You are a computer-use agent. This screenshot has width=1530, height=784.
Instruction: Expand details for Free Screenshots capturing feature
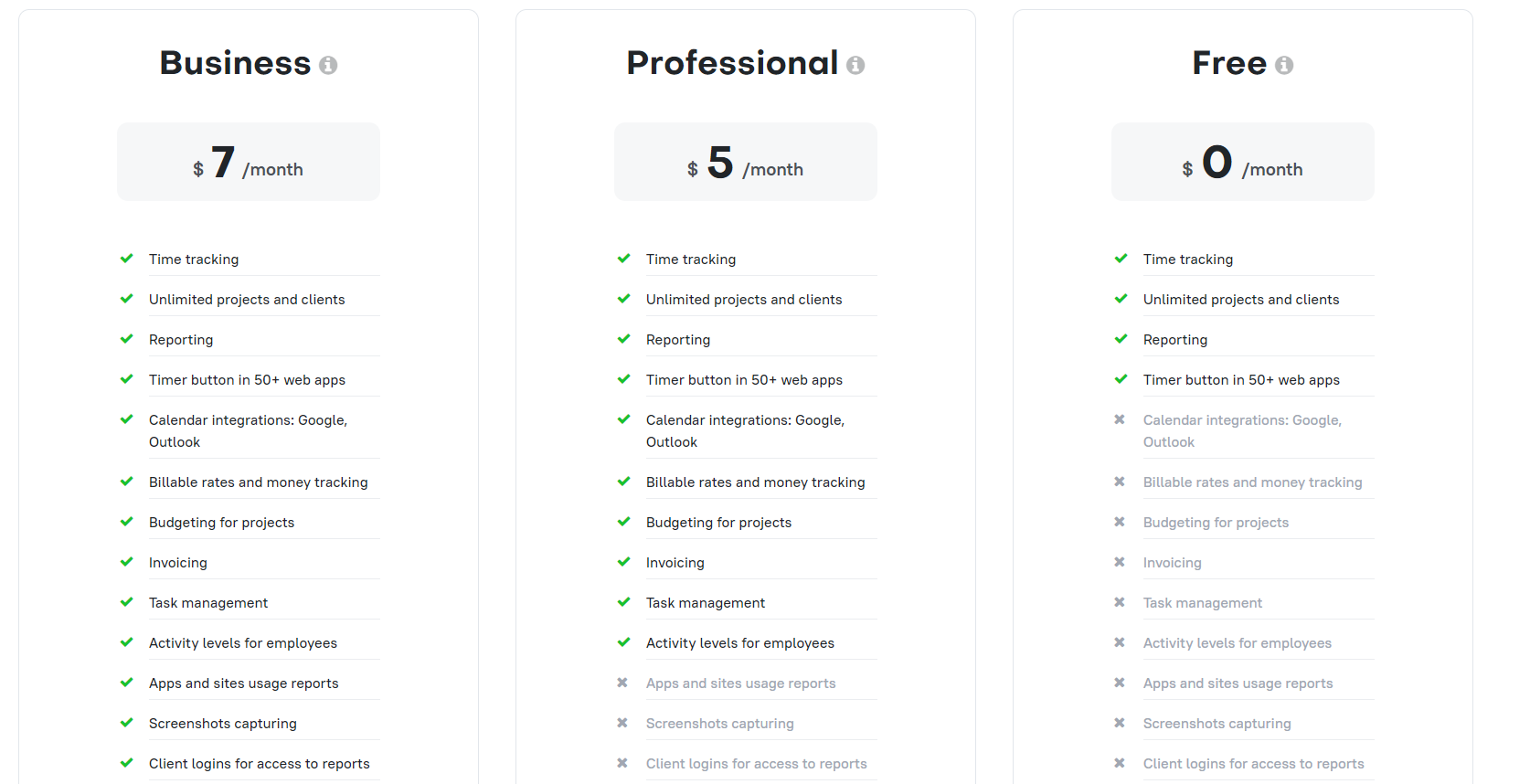pyautogui.click(x=1217, y=723)
